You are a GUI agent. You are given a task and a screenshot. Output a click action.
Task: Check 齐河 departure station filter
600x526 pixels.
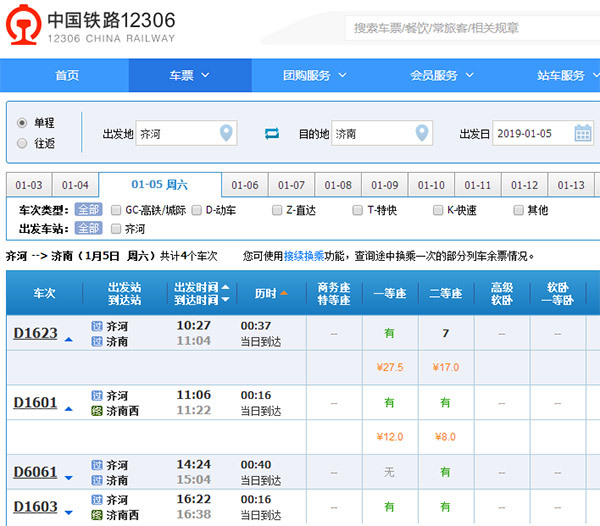tap(116, 229)
